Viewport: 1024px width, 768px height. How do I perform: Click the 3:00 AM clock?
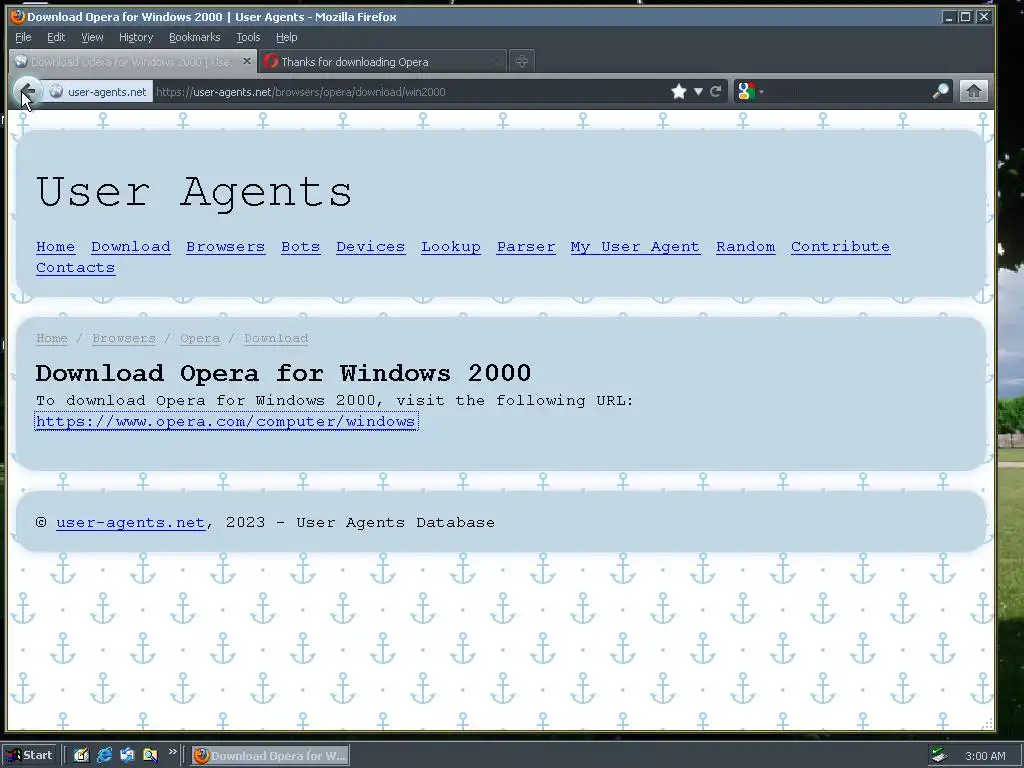click(x=985, y=756)
